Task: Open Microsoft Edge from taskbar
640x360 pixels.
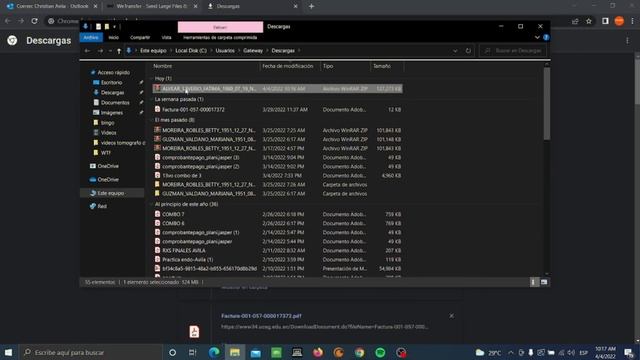Action: [x=214, y=352]
